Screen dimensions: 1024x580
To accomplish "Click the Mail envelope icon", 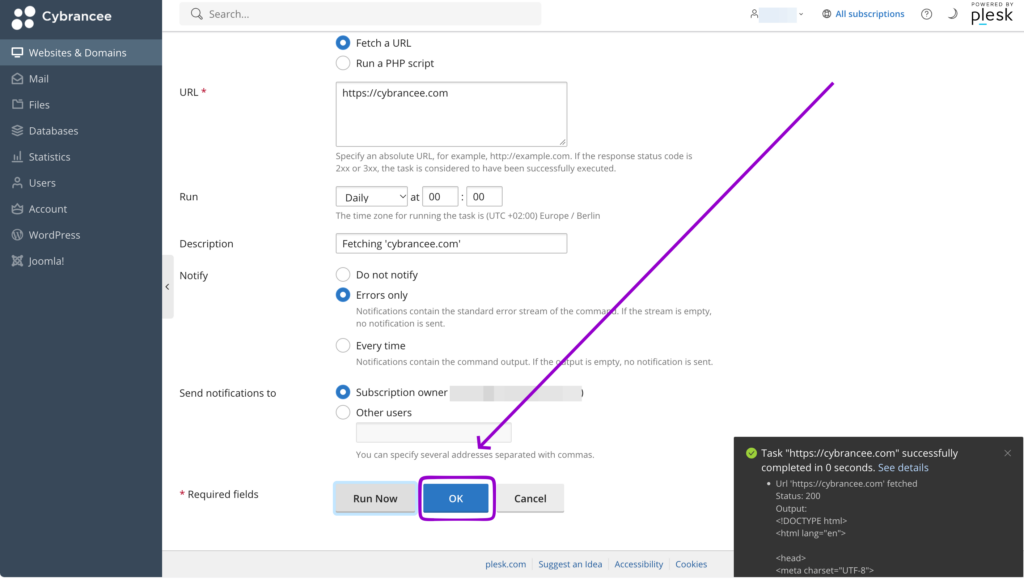I will 17,78.
